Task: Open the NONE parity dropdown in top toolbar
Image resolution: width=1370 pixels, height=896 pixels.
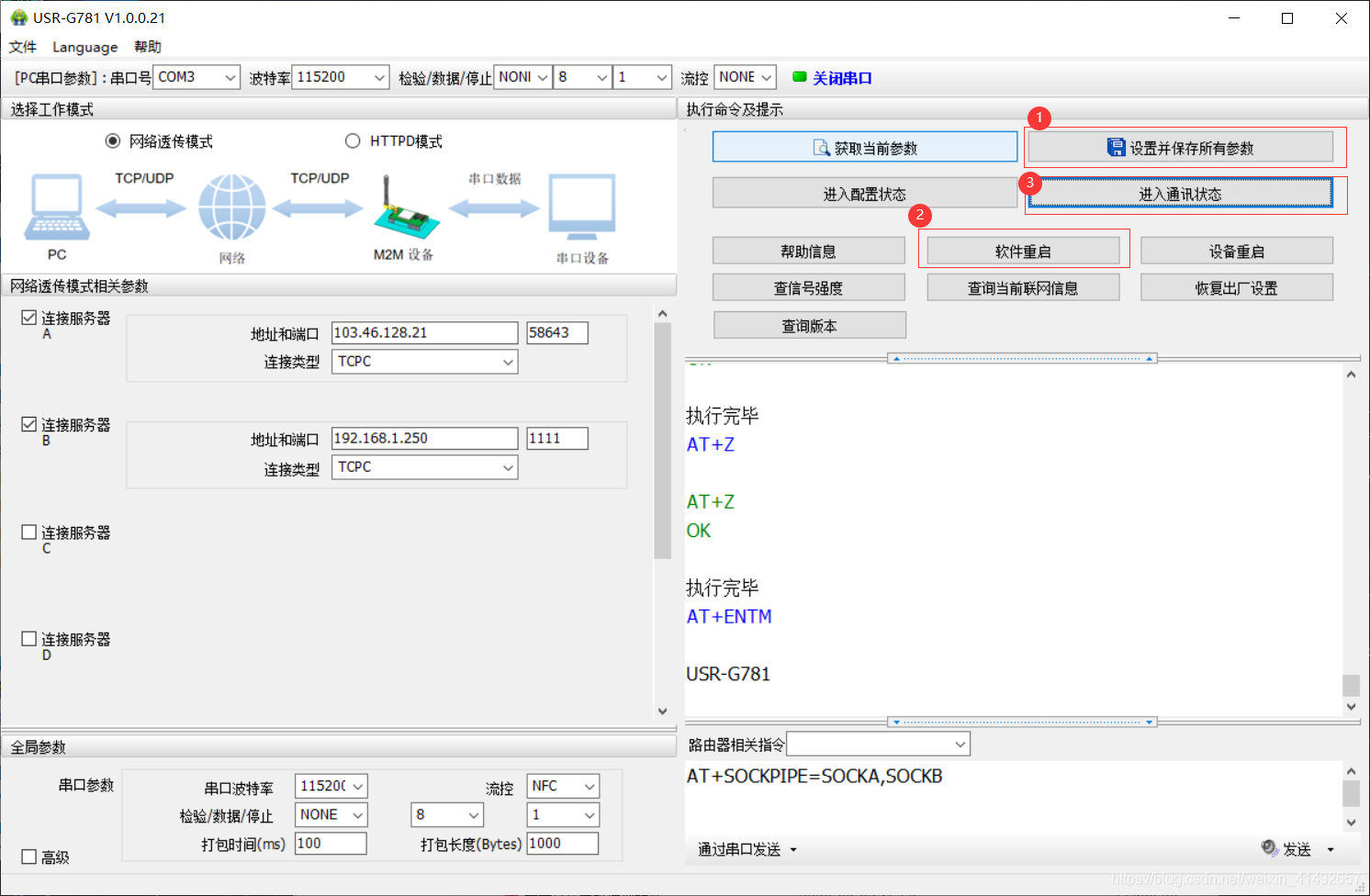Action: pos(522,77)
